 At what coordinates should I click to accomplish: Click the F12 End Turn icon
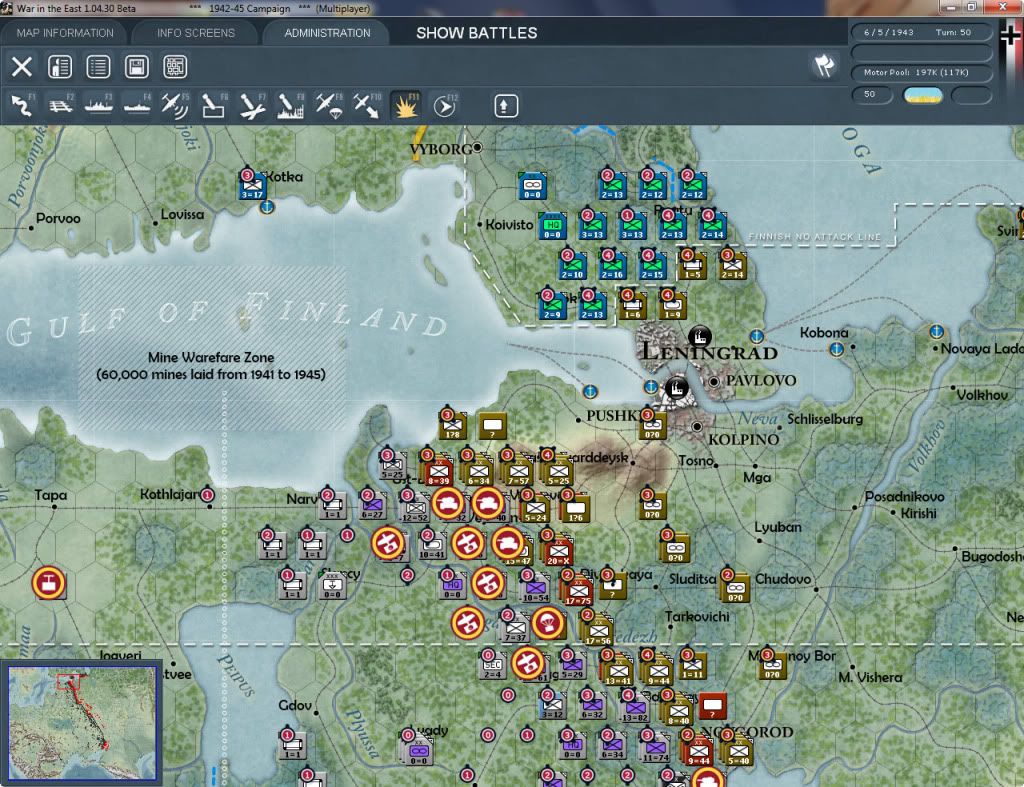tap(444, 106)
